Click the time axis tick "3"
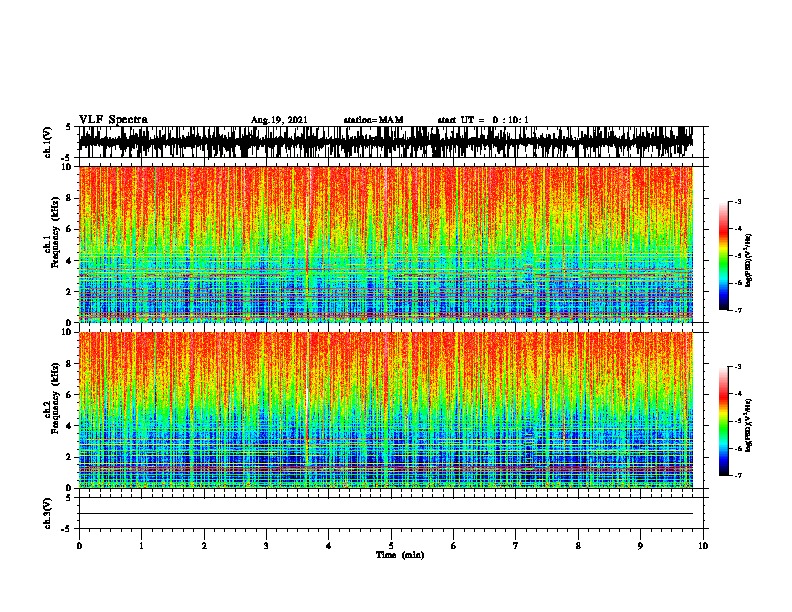Screen dimensions: 792x612 click(266, 546)
